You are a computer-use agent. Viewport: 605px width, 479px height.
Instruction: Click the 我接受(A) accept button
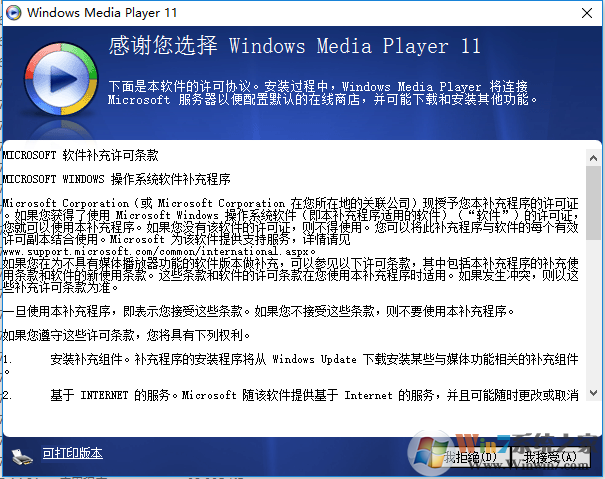tap(551, 457)
